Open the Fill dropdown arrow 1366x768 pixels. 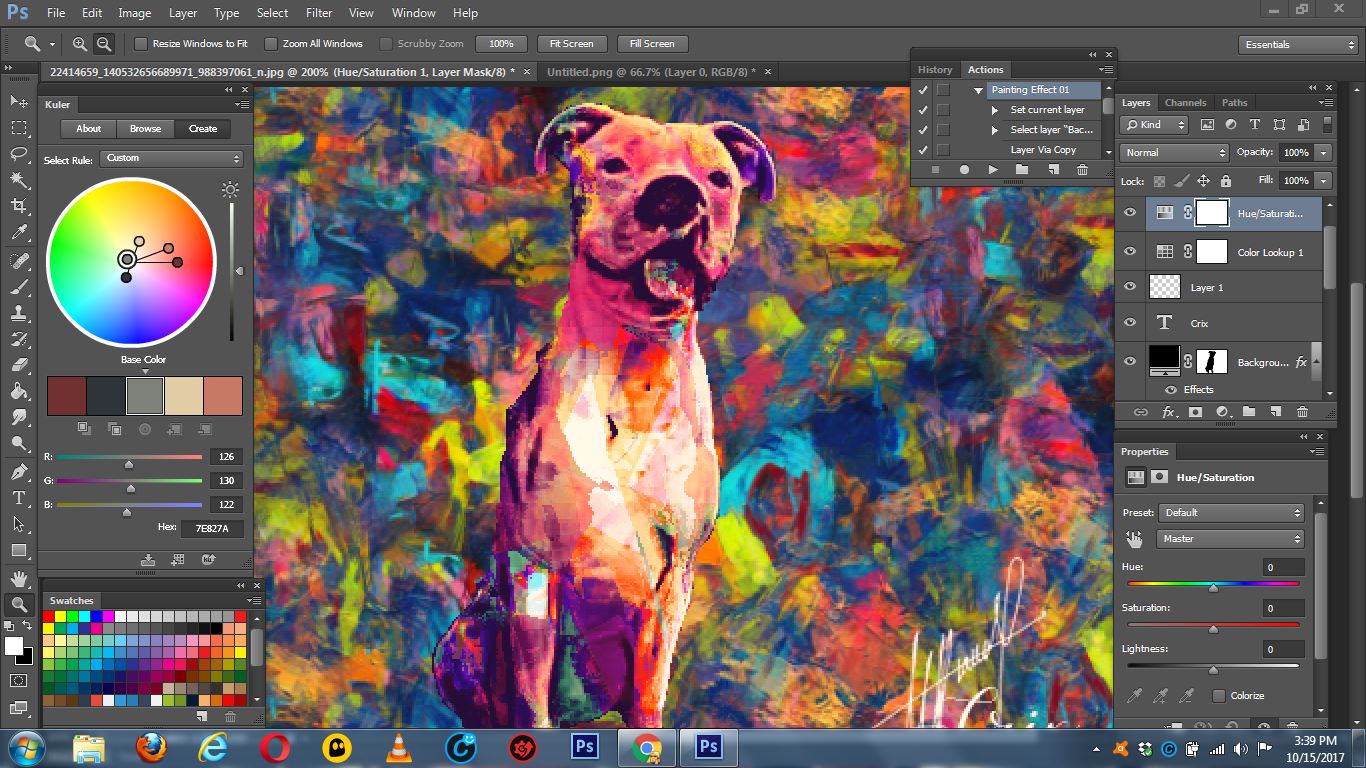click(x=1324, y=181)
